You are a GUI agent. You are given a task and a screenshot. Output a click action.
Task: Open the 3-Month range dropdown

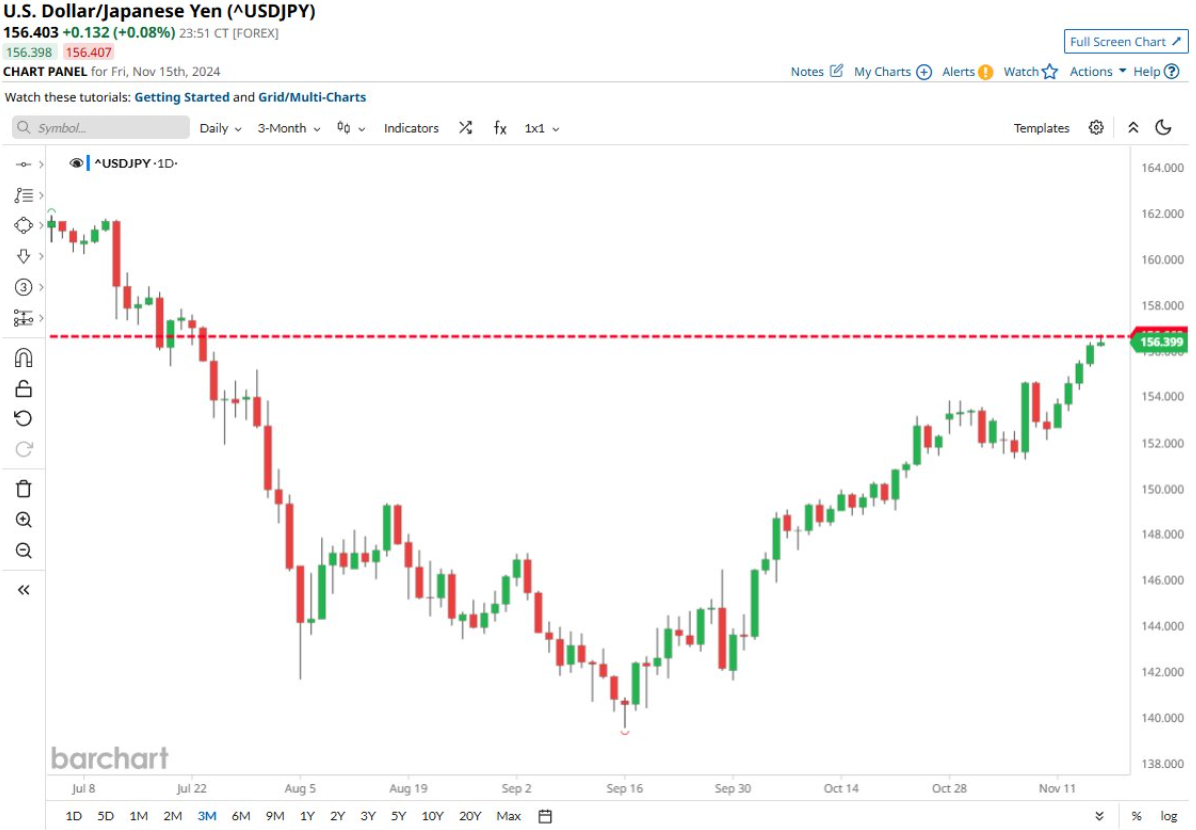tap(288, 128)
